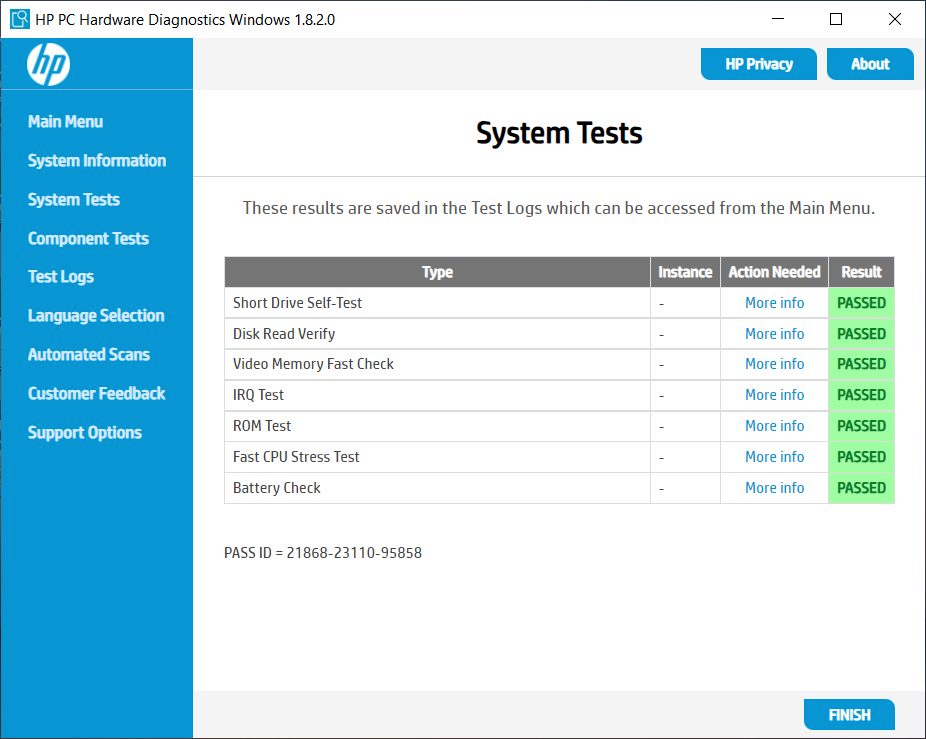926x739 pixels.
Task: Open the About dialog
Action: tap(870, 63)
